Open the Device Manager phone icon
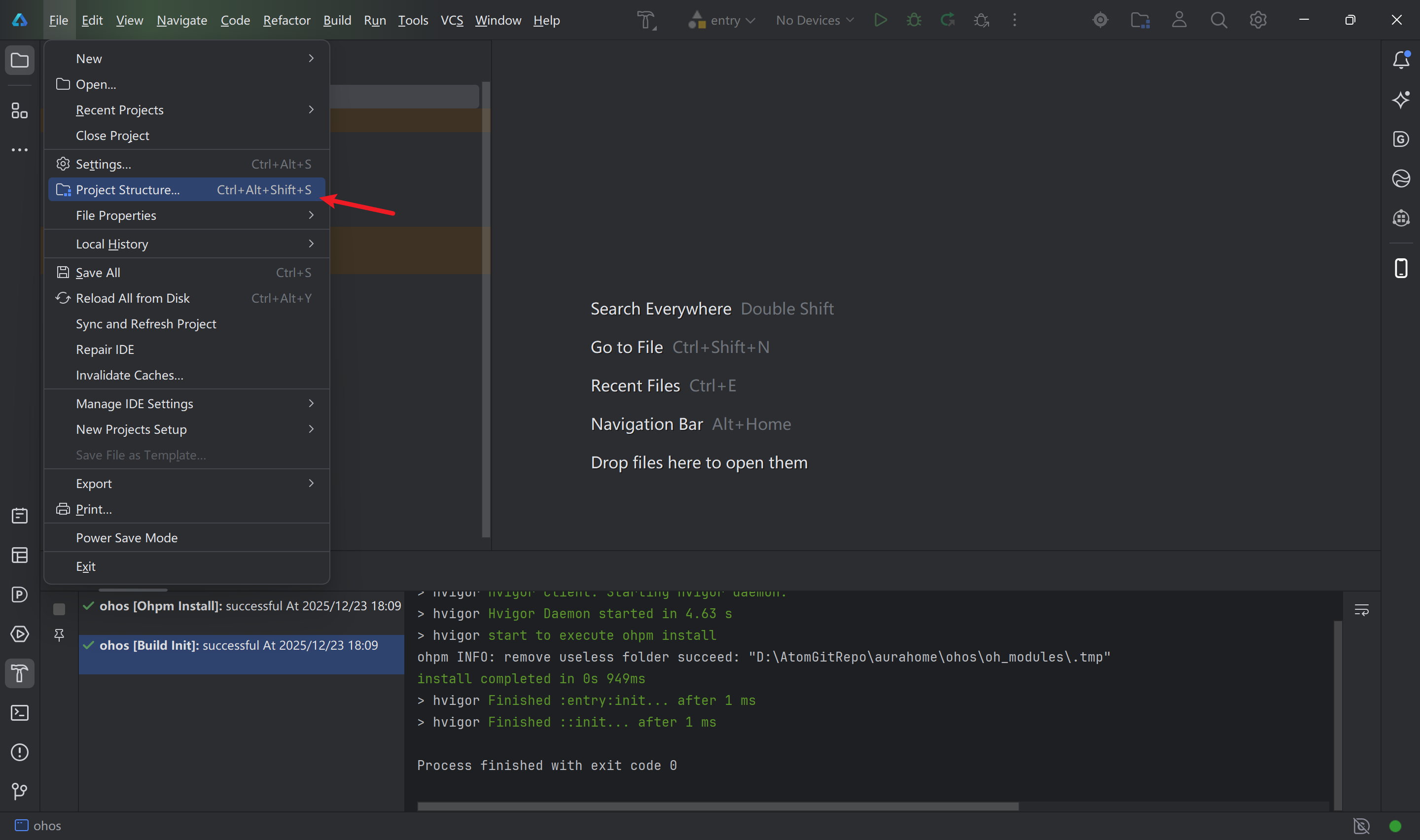 1401,268
